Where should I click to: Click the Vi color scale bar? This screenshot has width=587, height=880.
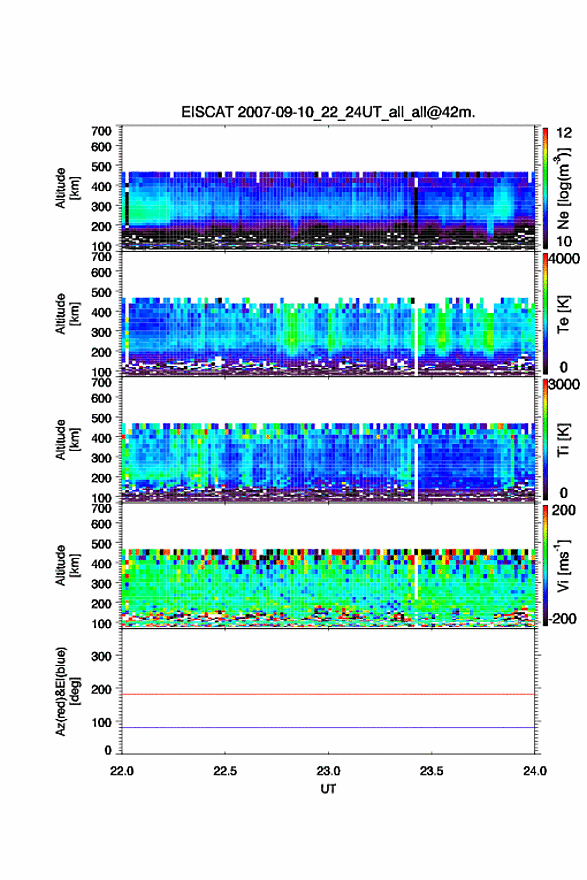point(545,565)
